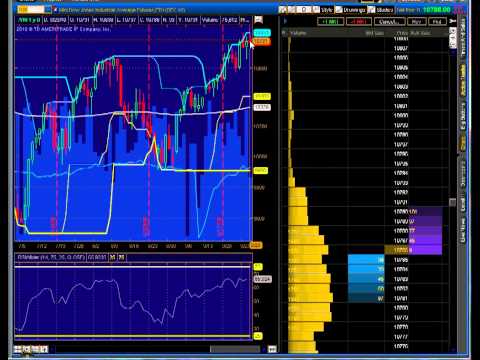This screenshot has height=360, width=480.
Task: Click the horizontal chart scrollbar thumb
Action: 235,349
